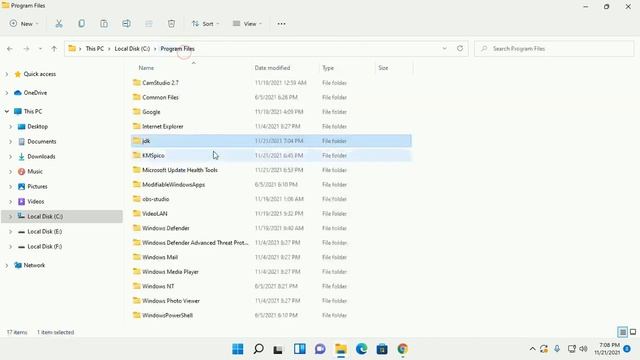The height and width of the screenshot is (360, 640).
Task: Click the Share icon in toolbar
Action: (x=149, y=24)
